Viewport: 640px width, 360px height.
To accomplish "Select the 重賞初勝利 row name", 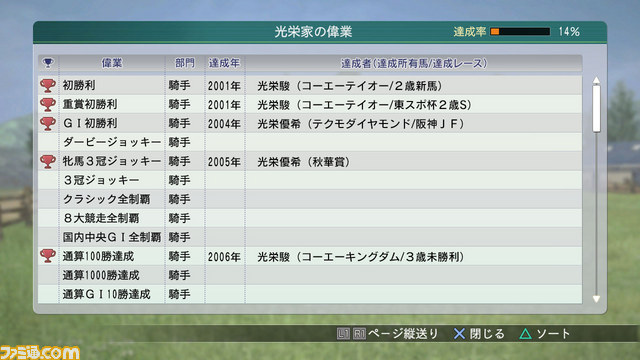I will point(90,104).
